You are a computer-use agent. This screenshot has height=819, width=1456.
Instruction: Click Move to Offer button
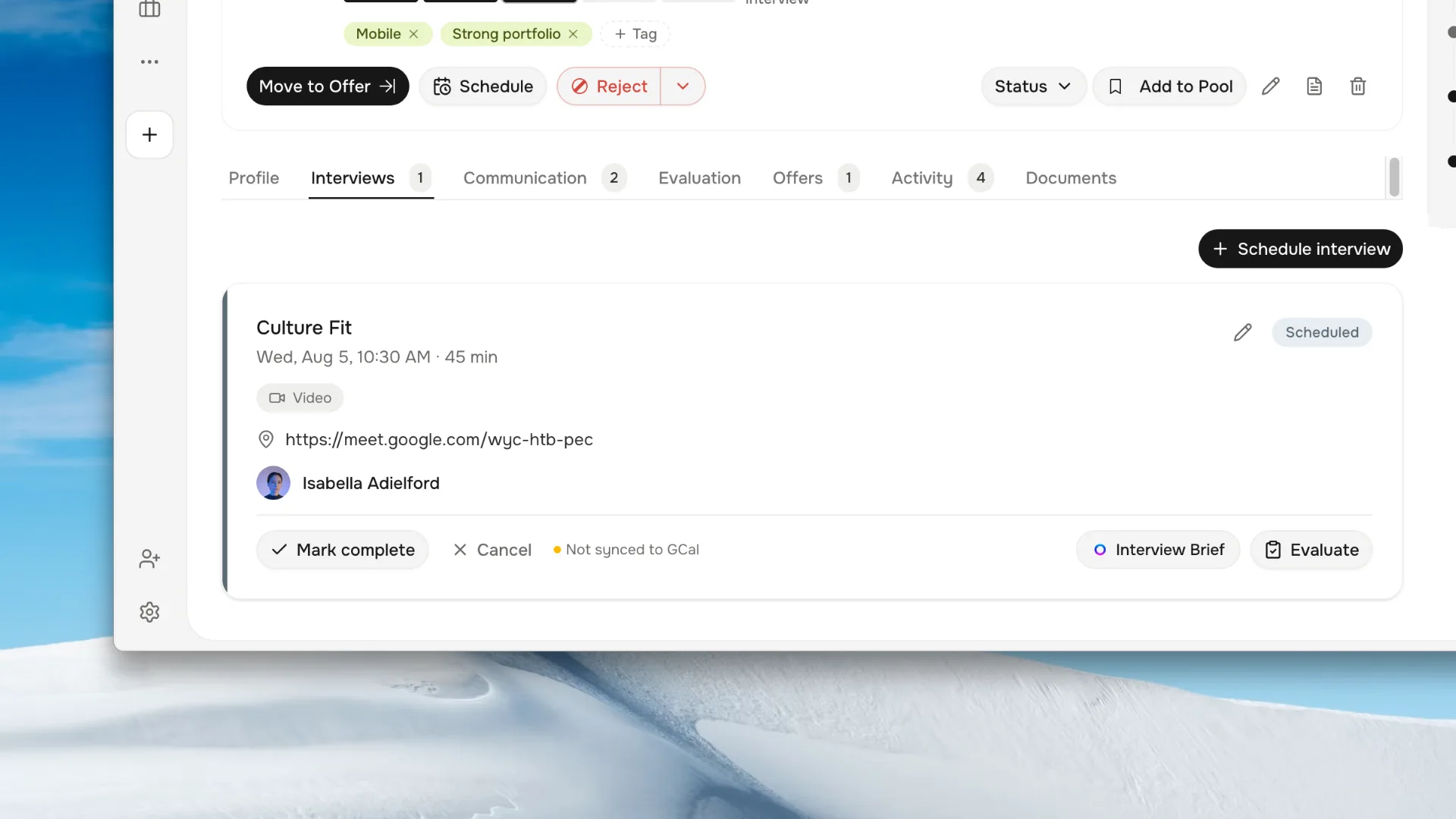click(x=328, y=86)
